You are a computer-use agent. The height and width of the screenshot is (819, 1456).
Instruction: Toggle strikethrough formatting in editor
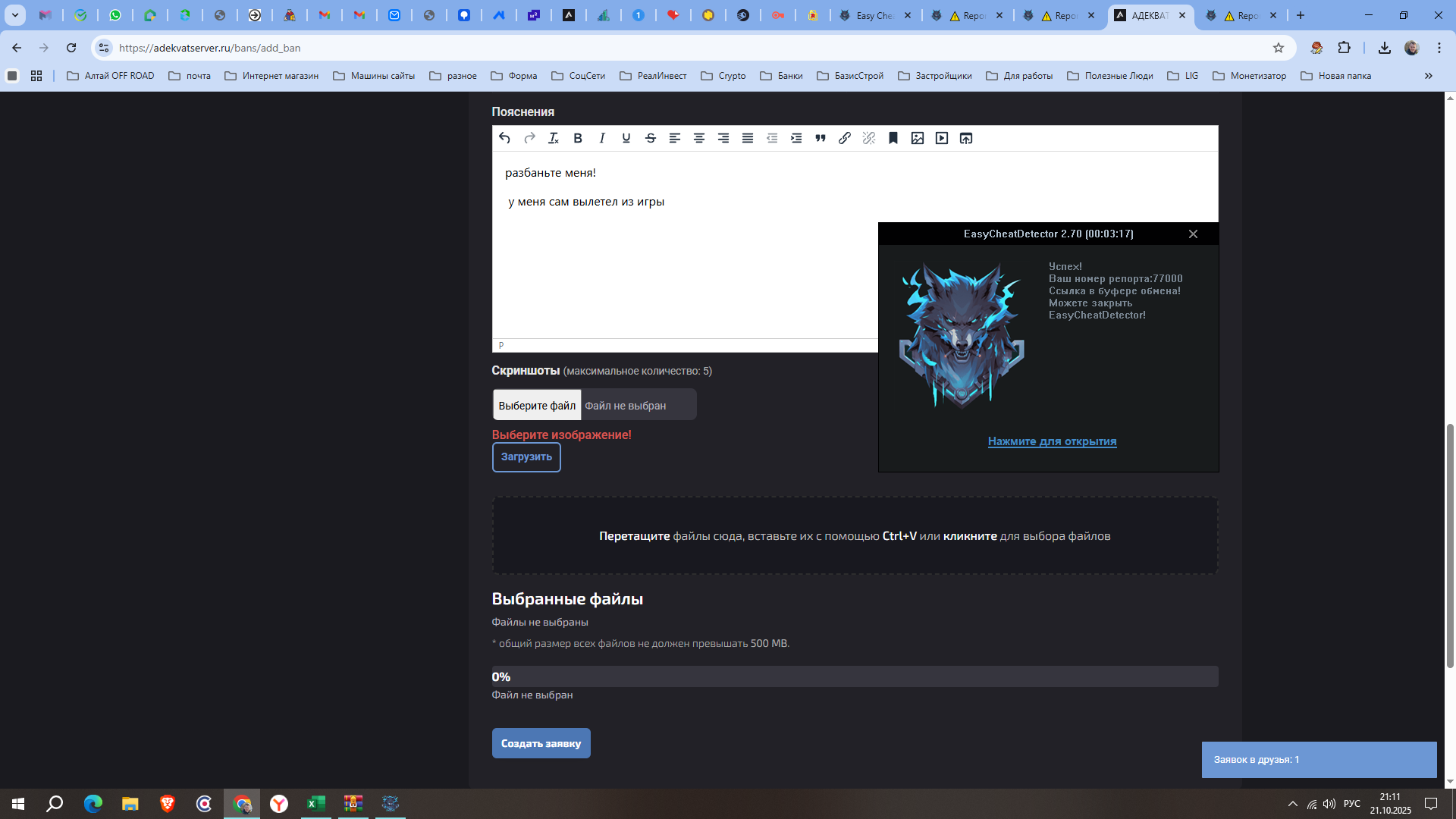651,138
